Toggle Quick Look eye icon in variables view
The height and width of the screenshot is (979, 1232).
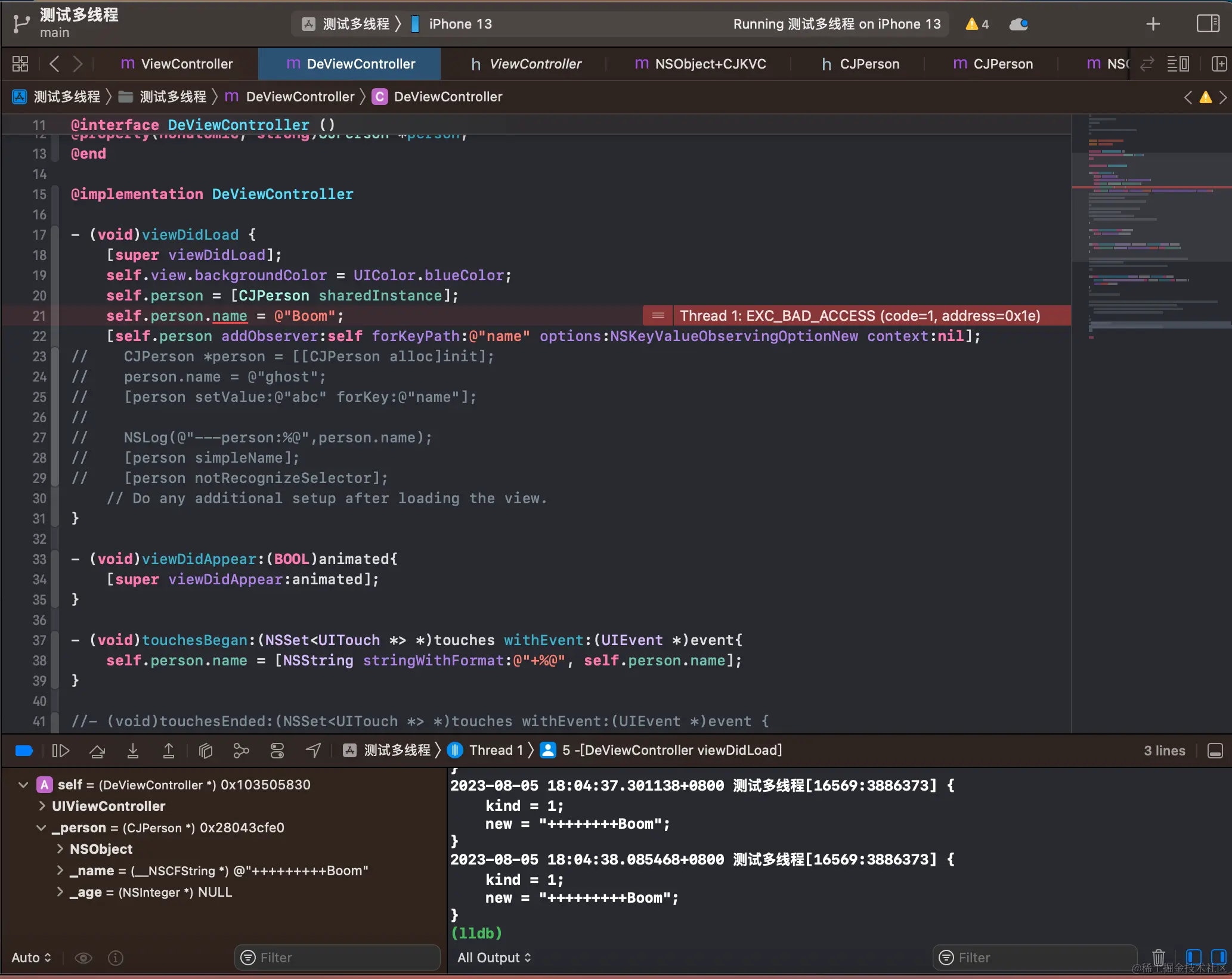83,958
